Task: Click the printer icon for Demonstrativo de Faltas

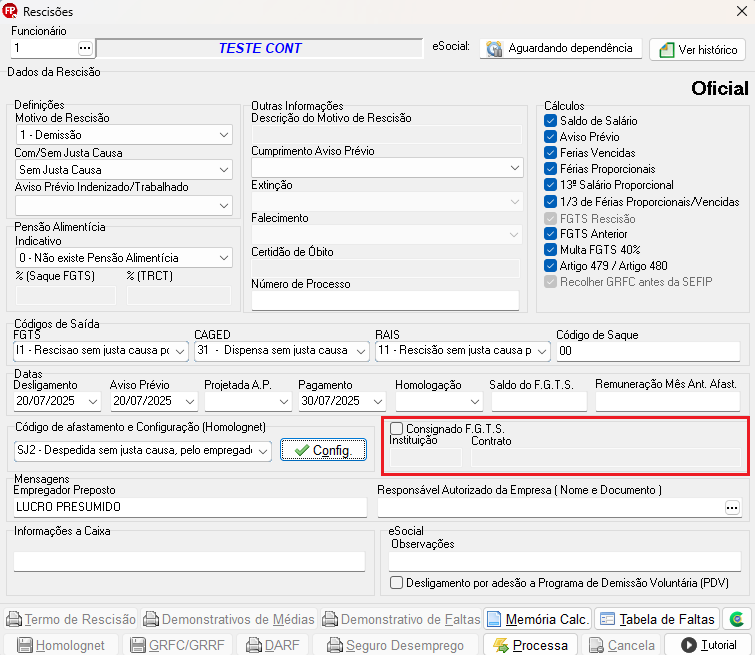Action: click(x=330, y=619)
